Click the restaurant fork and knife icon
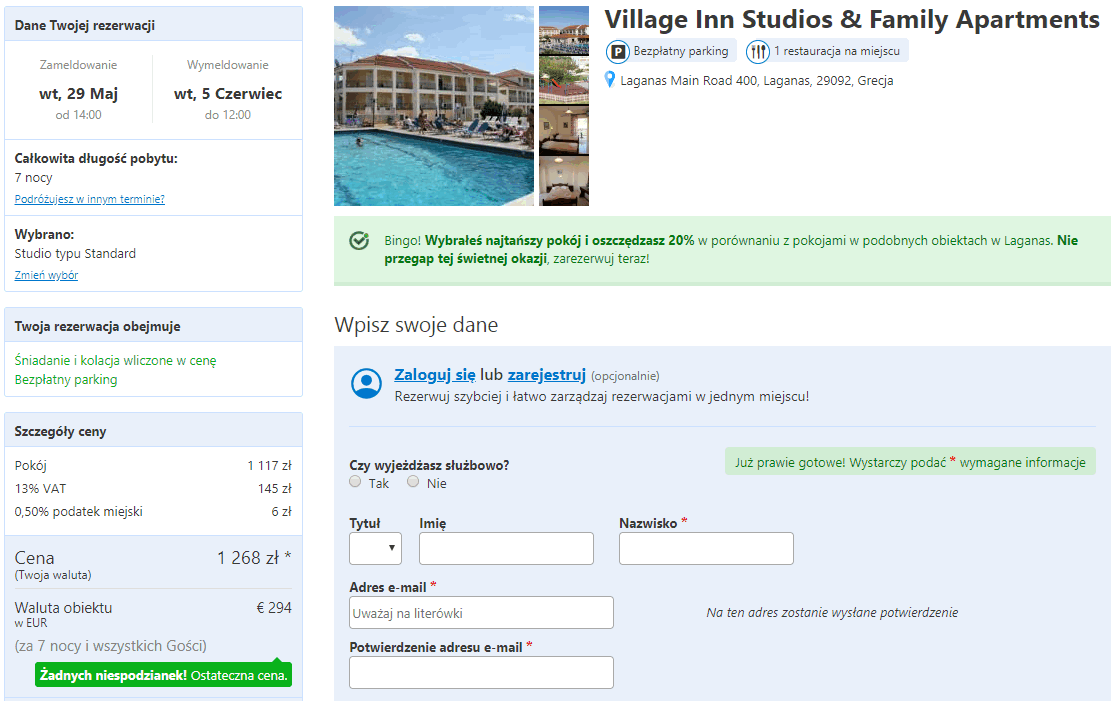The height and width of the screenshot is (701, 1114). (x=758, y=51)
